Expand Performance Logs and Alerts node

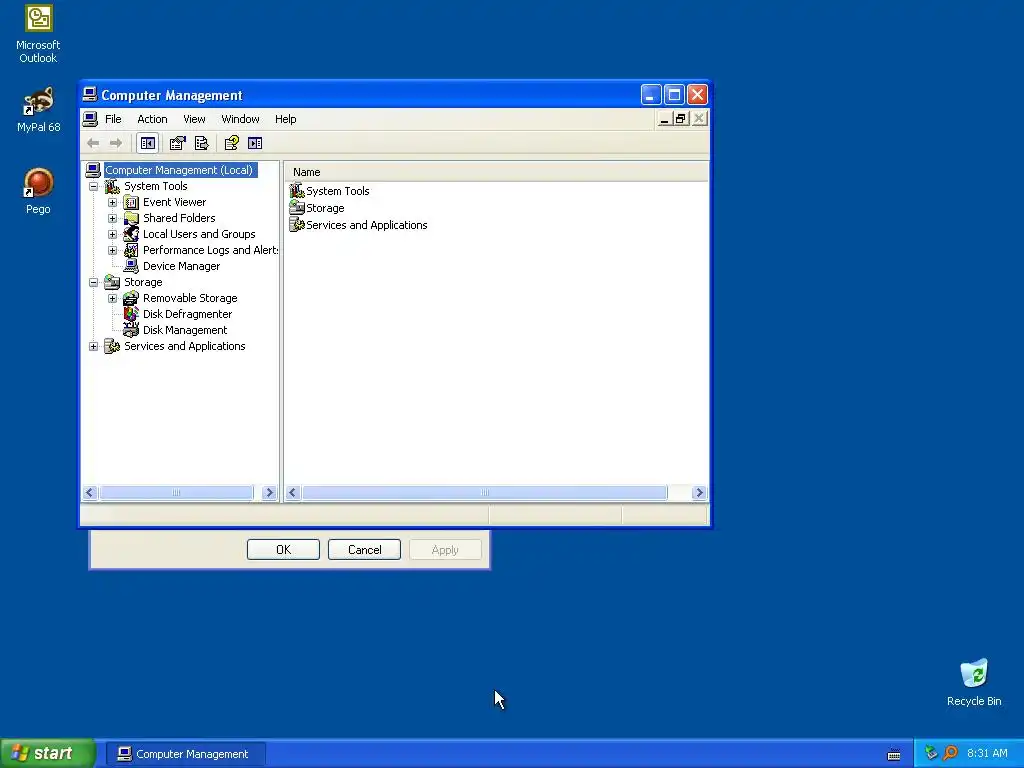112,251
